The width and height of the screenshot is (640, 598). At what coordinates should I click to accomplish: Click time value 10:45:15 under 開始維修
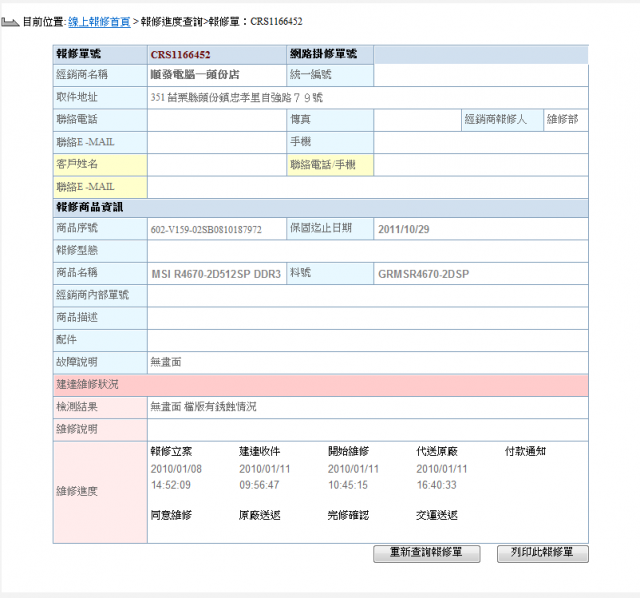348,485
